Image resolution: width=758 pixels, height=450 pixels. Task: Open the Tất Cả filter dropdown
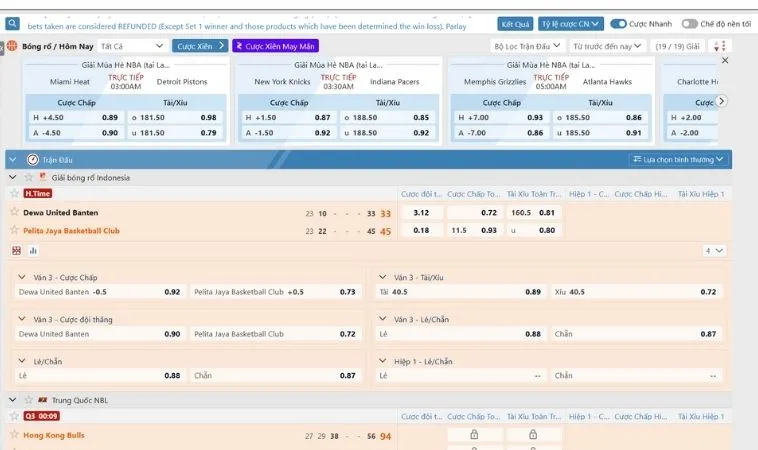tap(132, 46)
